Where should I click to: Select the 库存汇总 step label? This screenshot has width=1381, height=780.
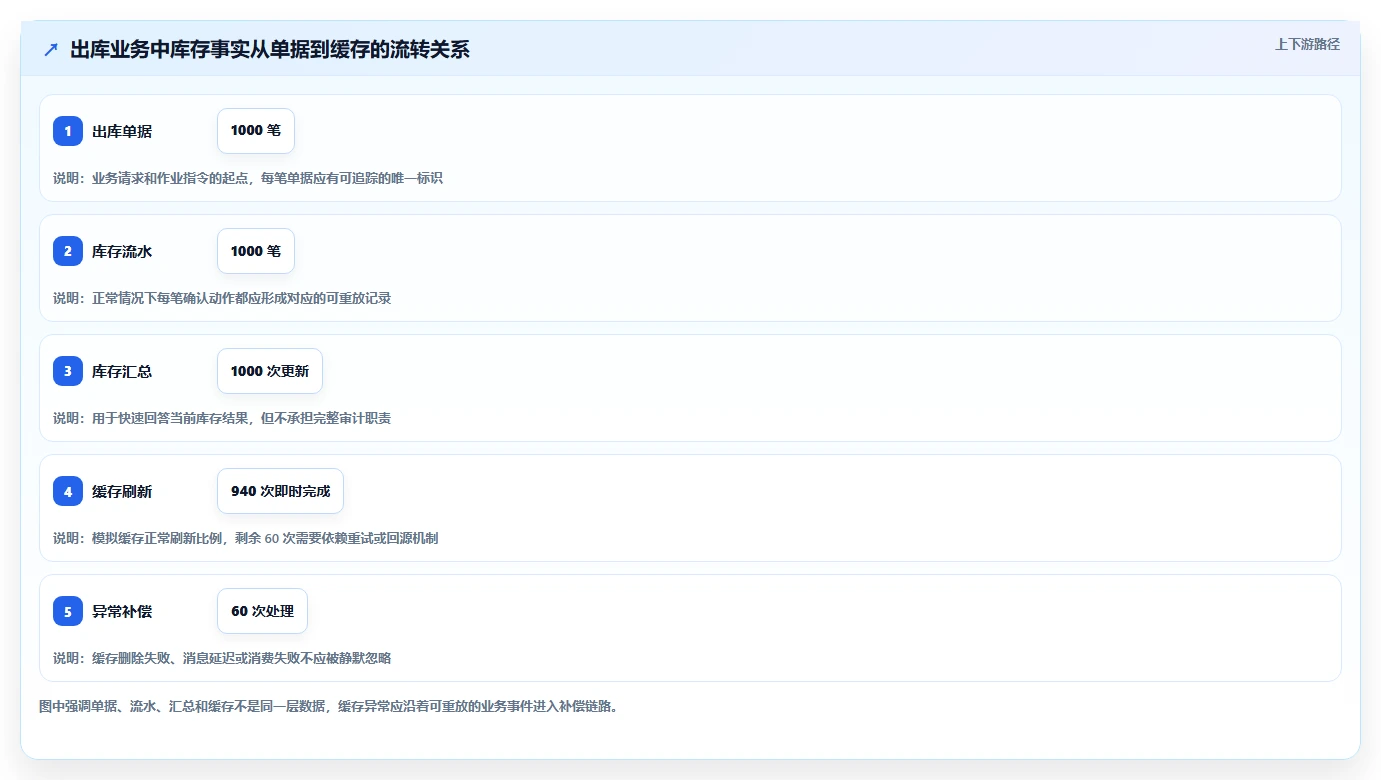coord(122,371)
